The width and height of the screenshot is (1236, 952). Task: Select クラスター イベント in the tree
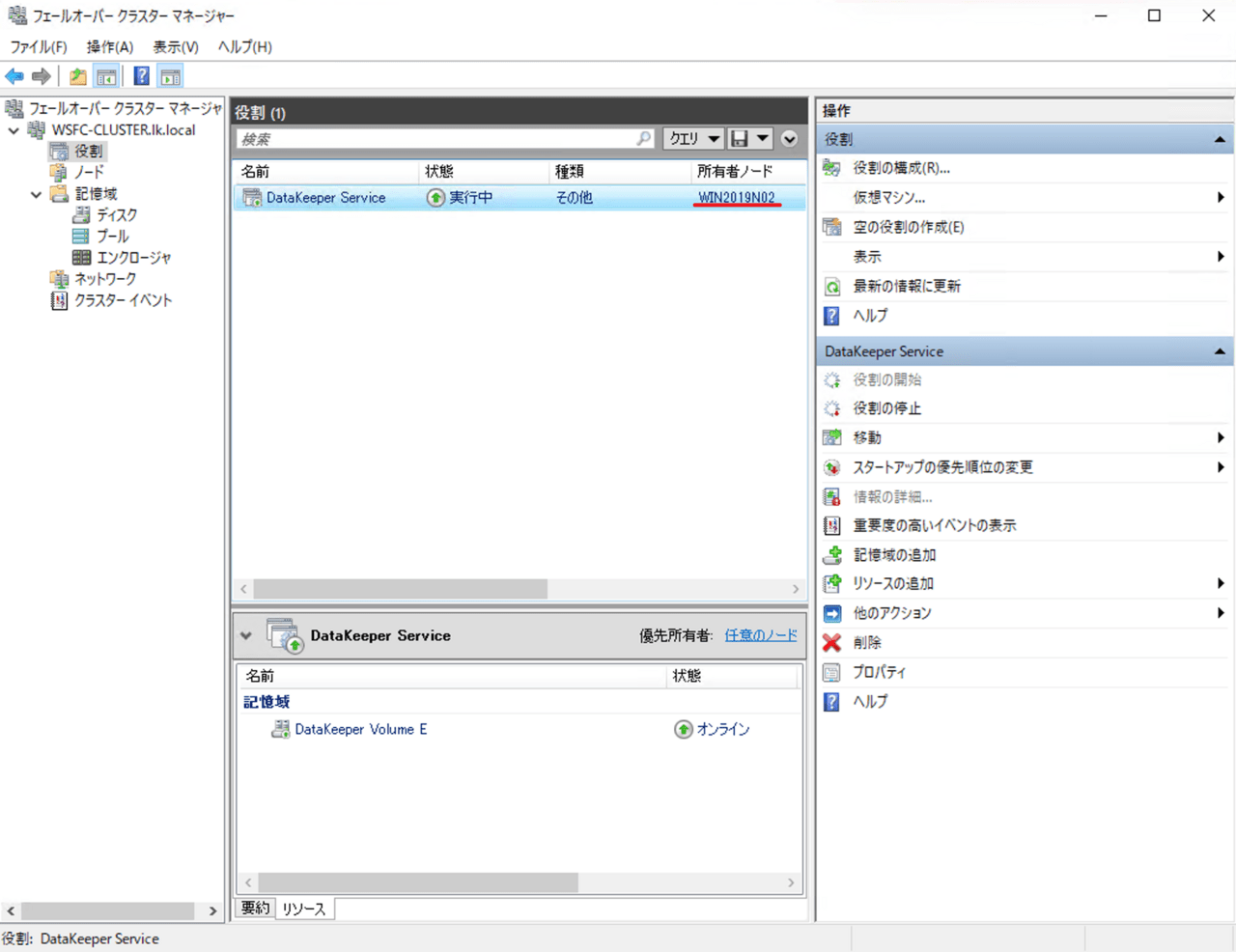point(123,300)
